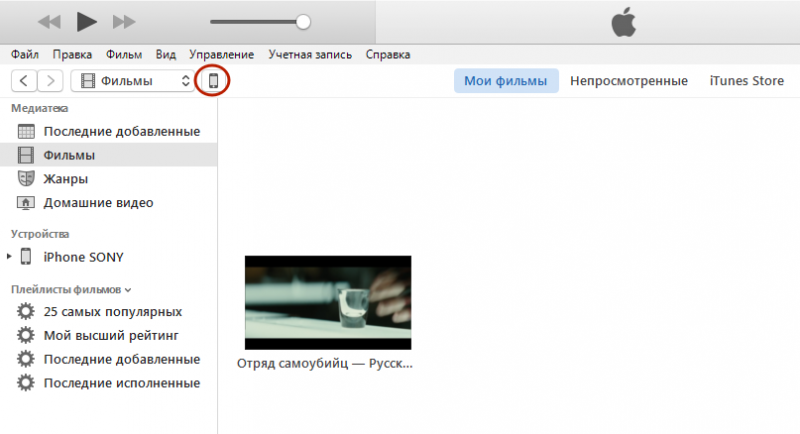Open the Вид menu

click(166, 55)
